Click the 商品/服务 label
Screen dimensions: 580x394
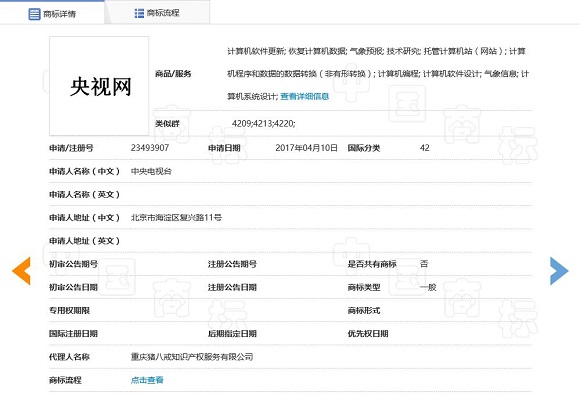coord(173,74)
